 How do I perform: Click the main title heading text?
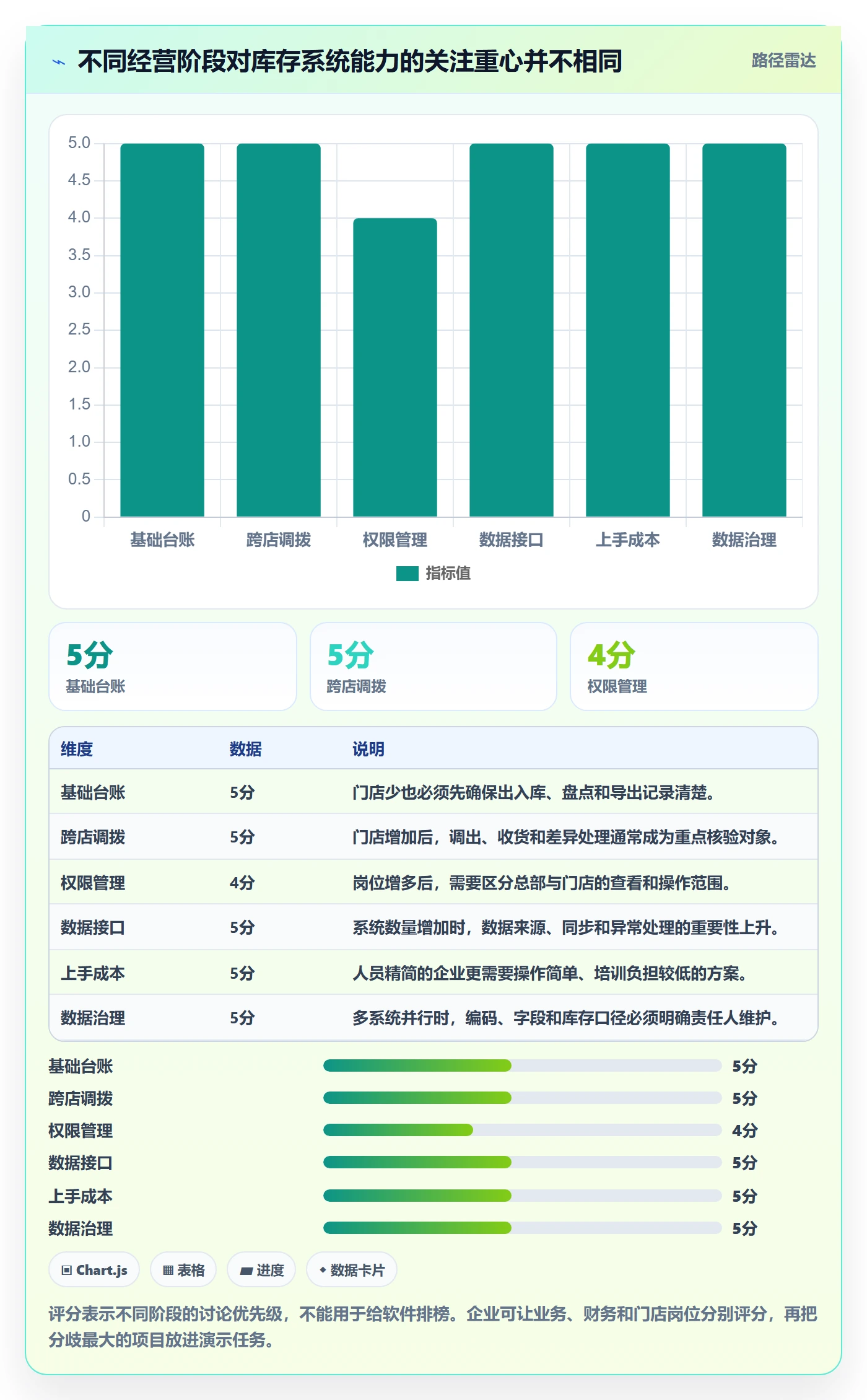(x=350, y=62)
